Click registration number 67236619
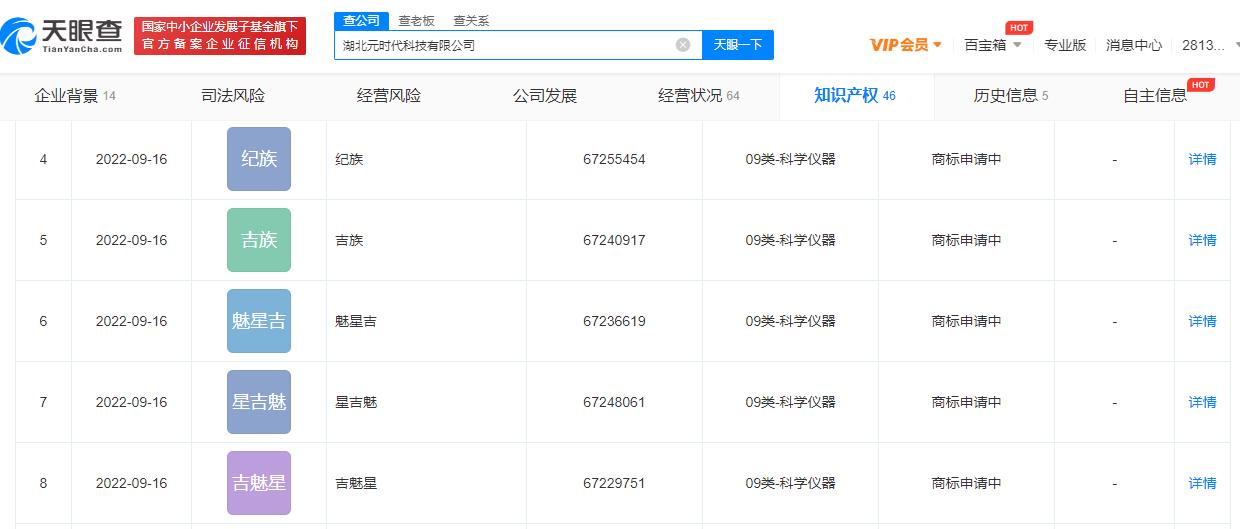Image resolution: width=1240 pixels, height=529 pixels. click(x=614, y=321)
